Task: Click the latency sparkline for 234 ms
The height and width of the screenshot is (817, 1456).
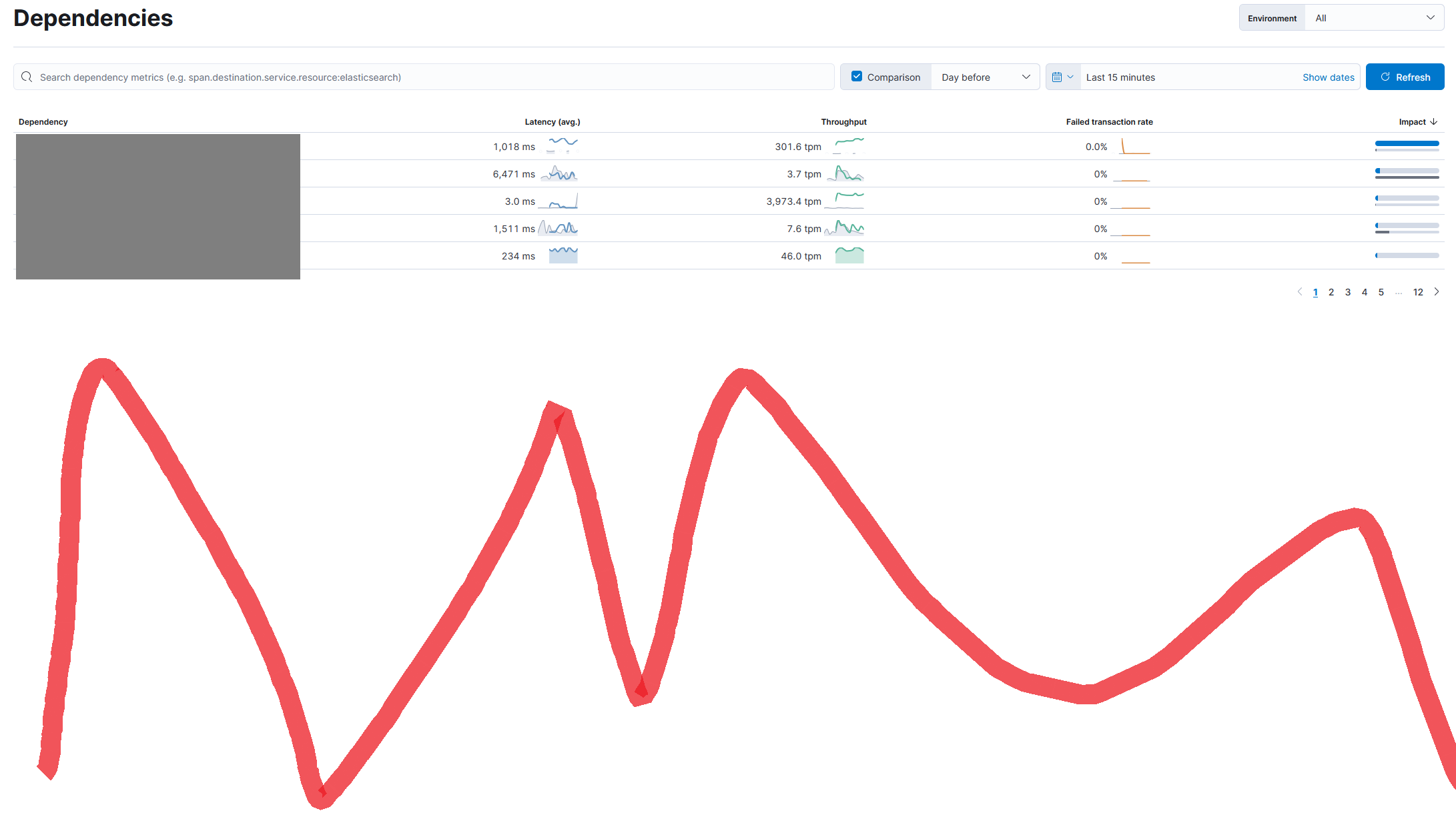Action: pyautogui.click(x=563, y=255)
